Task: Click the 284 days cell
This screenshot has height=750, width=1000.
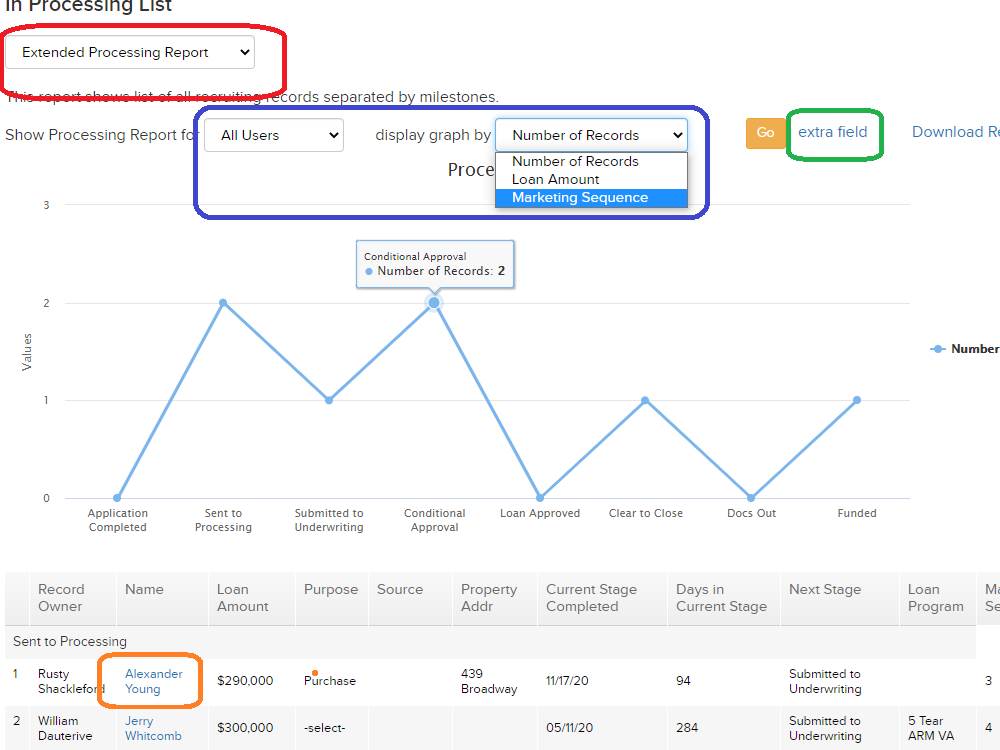Action: coord(687,728)
